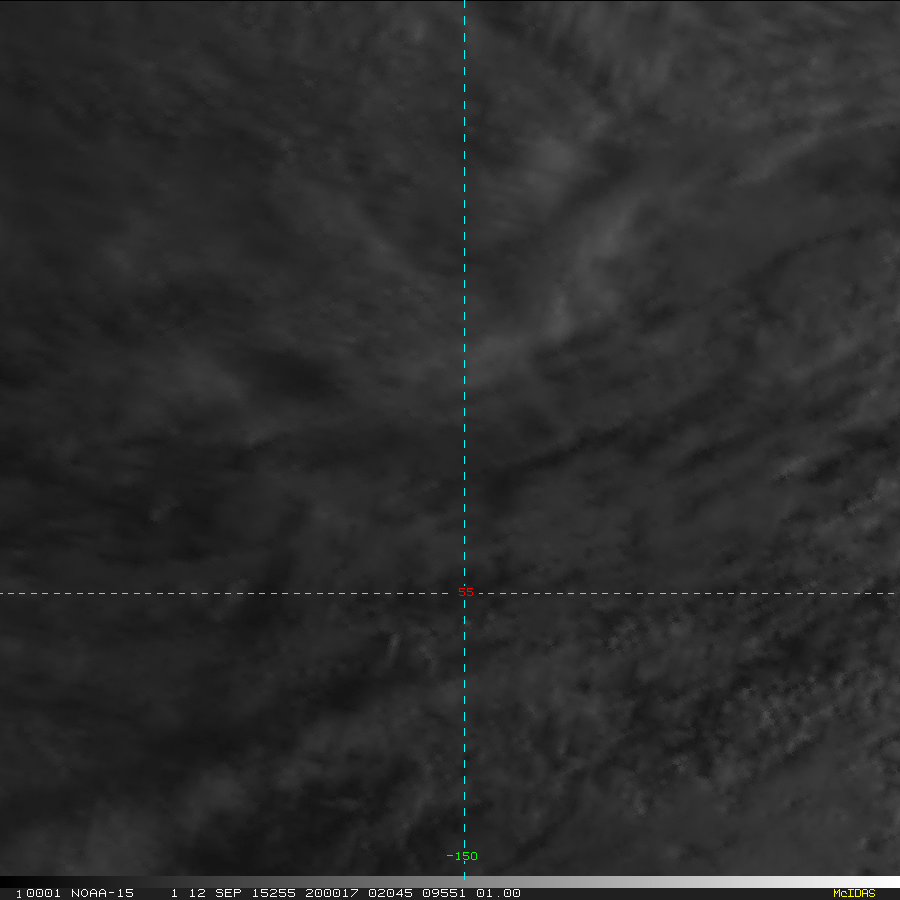Click the yellow 1 at bottom-left corner
This screenshot has width=900, height=900.
click(x=19, y=894)
